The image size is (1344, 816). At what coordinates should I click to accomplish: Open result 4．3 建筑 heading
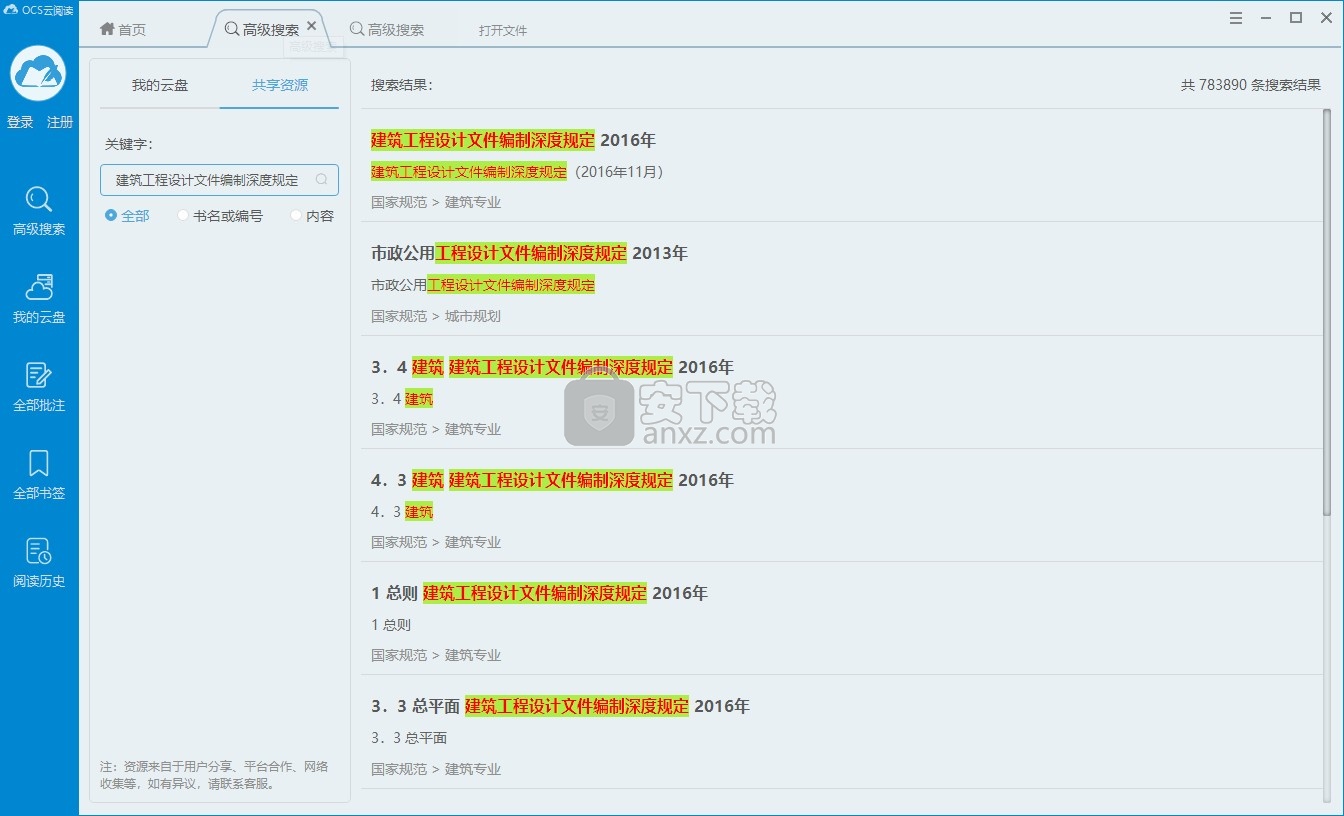coord(552,480)
